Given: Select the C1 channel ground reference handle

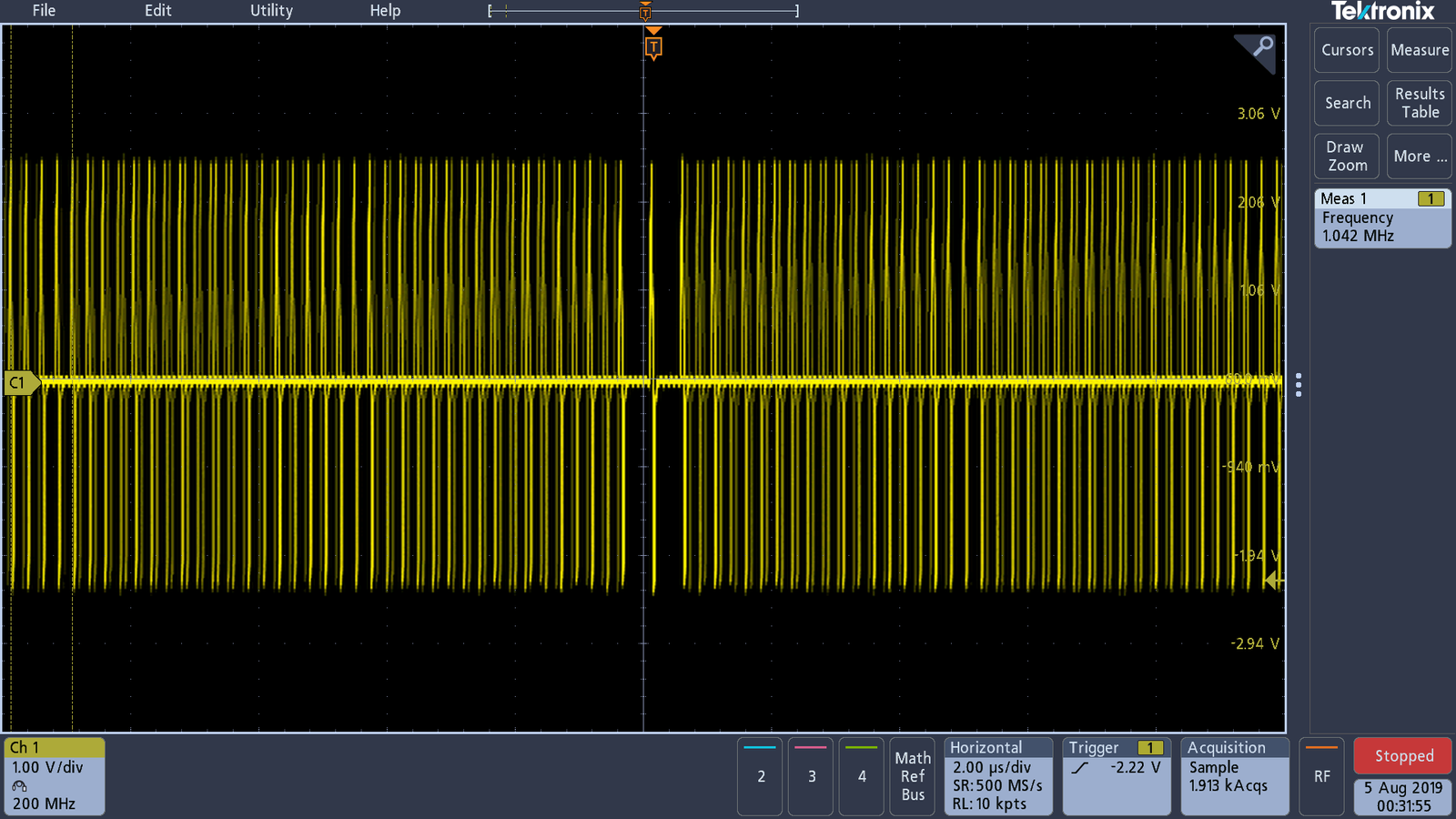Looking at the screenshot, I should [20, 383].
